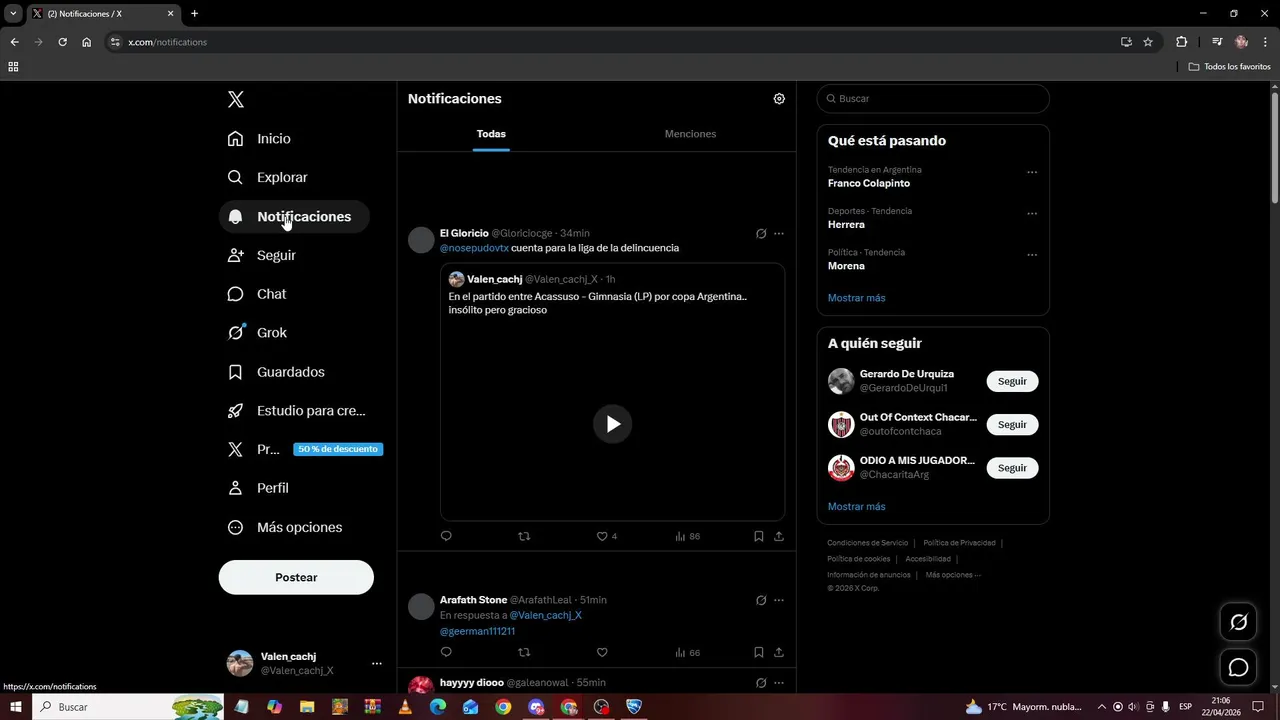Screen dimensions: 1280x720
Task: Open Condiciones de Servicio link
Action: [x=867, y=543]
